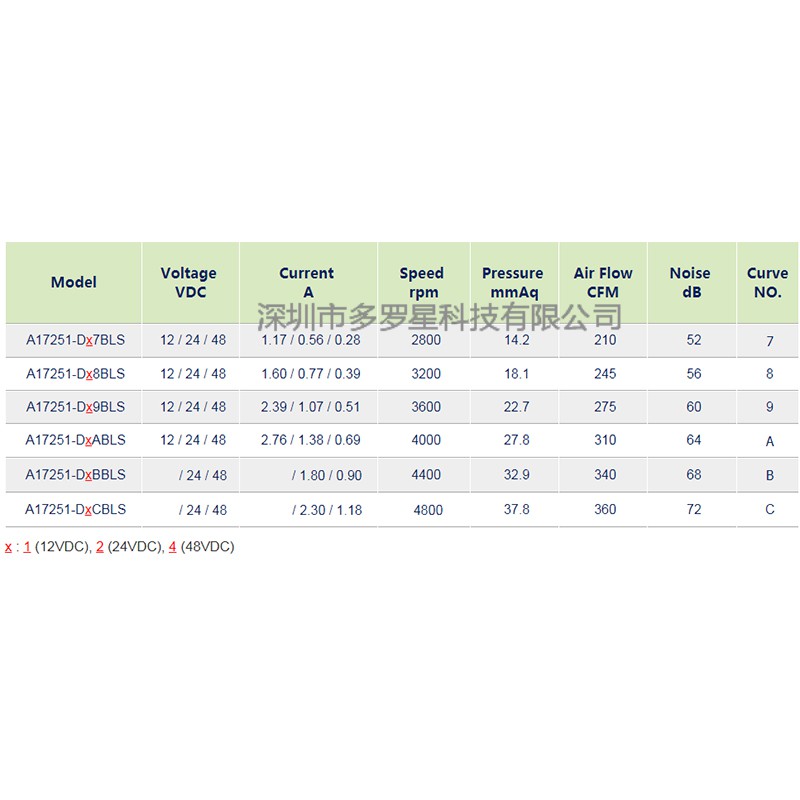Select the A17251-Dx9BLS model row
The image size is (800, 800).
click(75, 407)
